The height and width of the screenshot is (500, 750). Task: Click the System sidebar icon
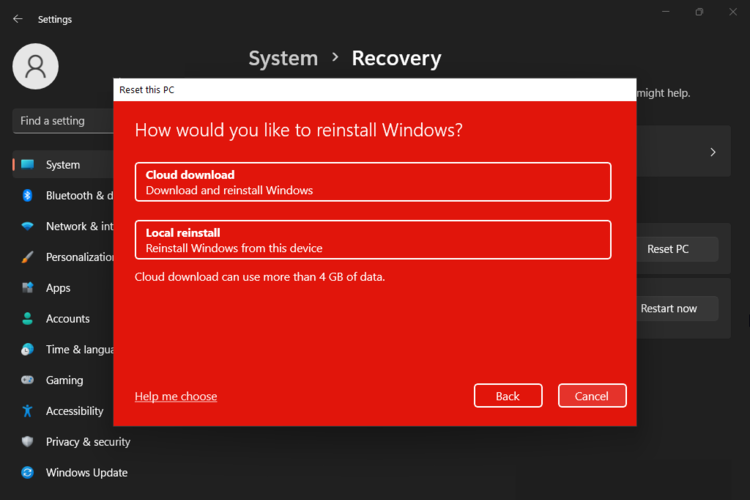[x=27, y=165]
